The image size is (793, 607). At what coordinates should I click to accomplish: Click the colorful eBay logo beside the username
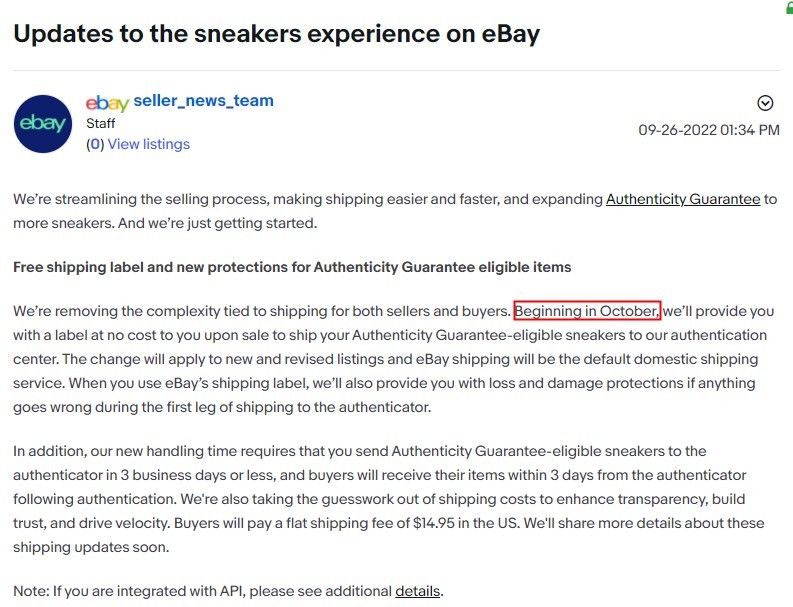107,103
